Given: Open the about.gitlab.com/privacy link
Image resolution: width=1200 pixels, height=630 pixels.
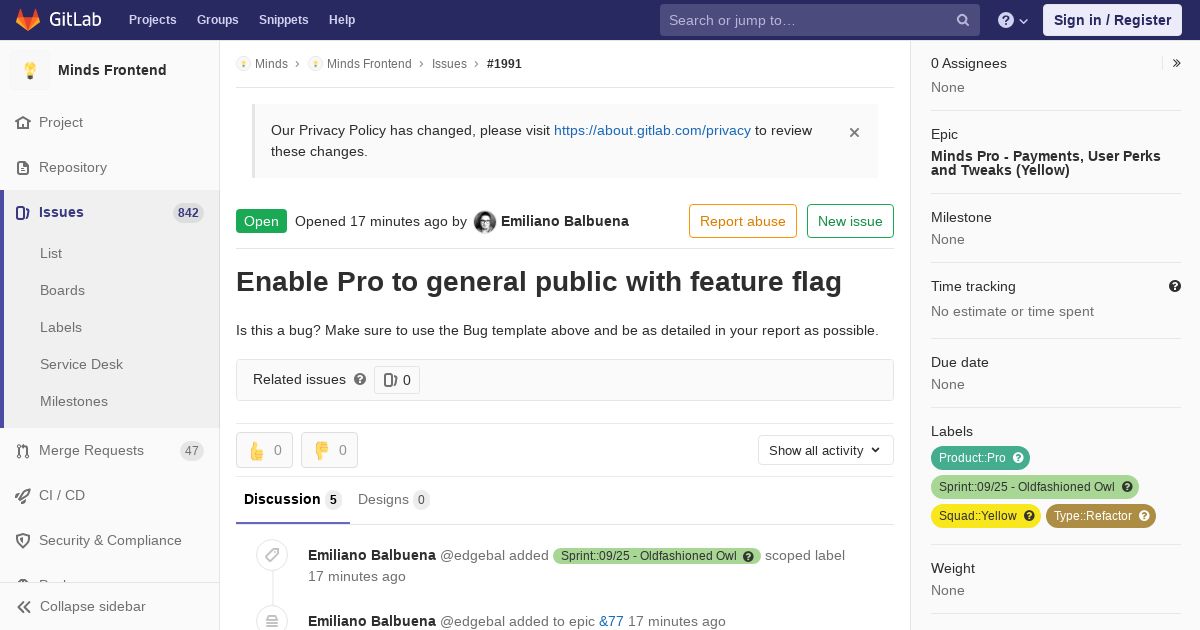Looking at the screenshot, I should (652, 130).
